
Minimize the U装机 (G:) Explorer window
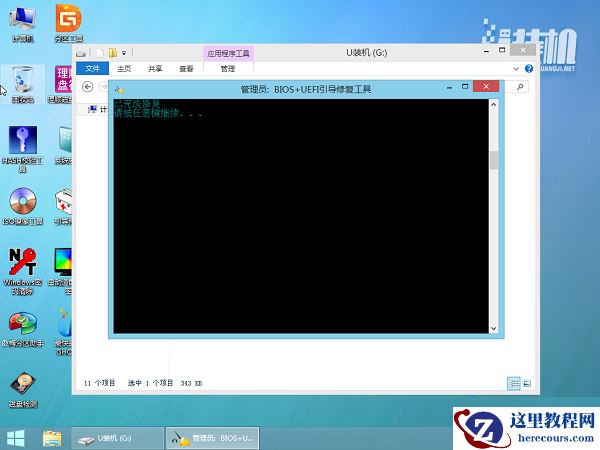click(x=486, y=51)
